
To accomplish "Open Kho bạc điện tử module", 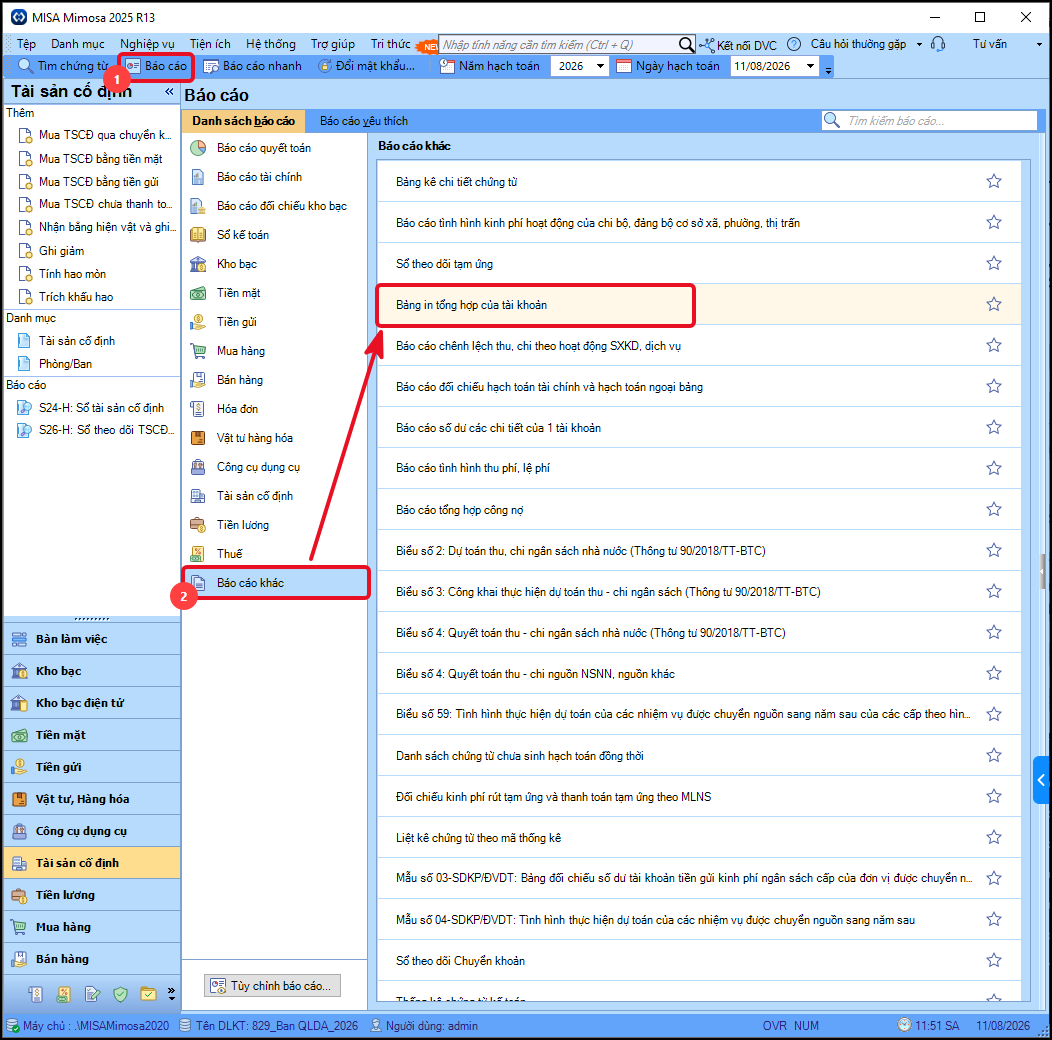I will 92,703.
